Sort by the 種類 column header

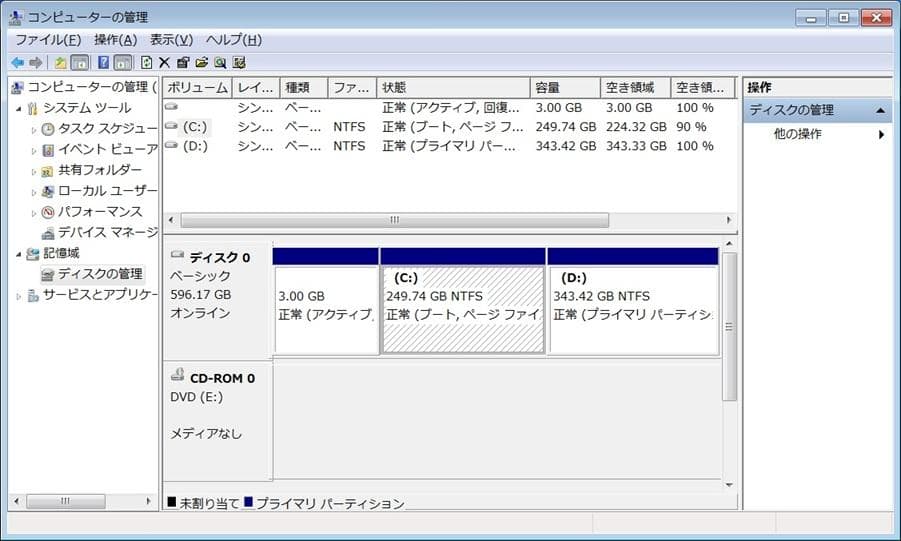tap(304, 87)
